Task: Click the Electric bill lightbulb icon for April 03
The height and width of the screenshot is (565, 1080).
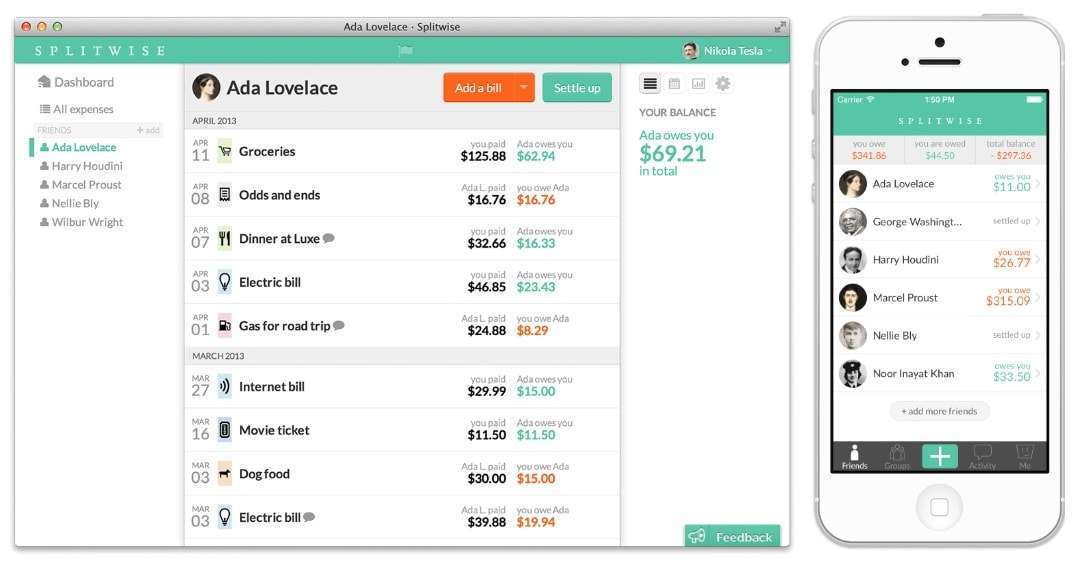Action: [x=225, y=282]
